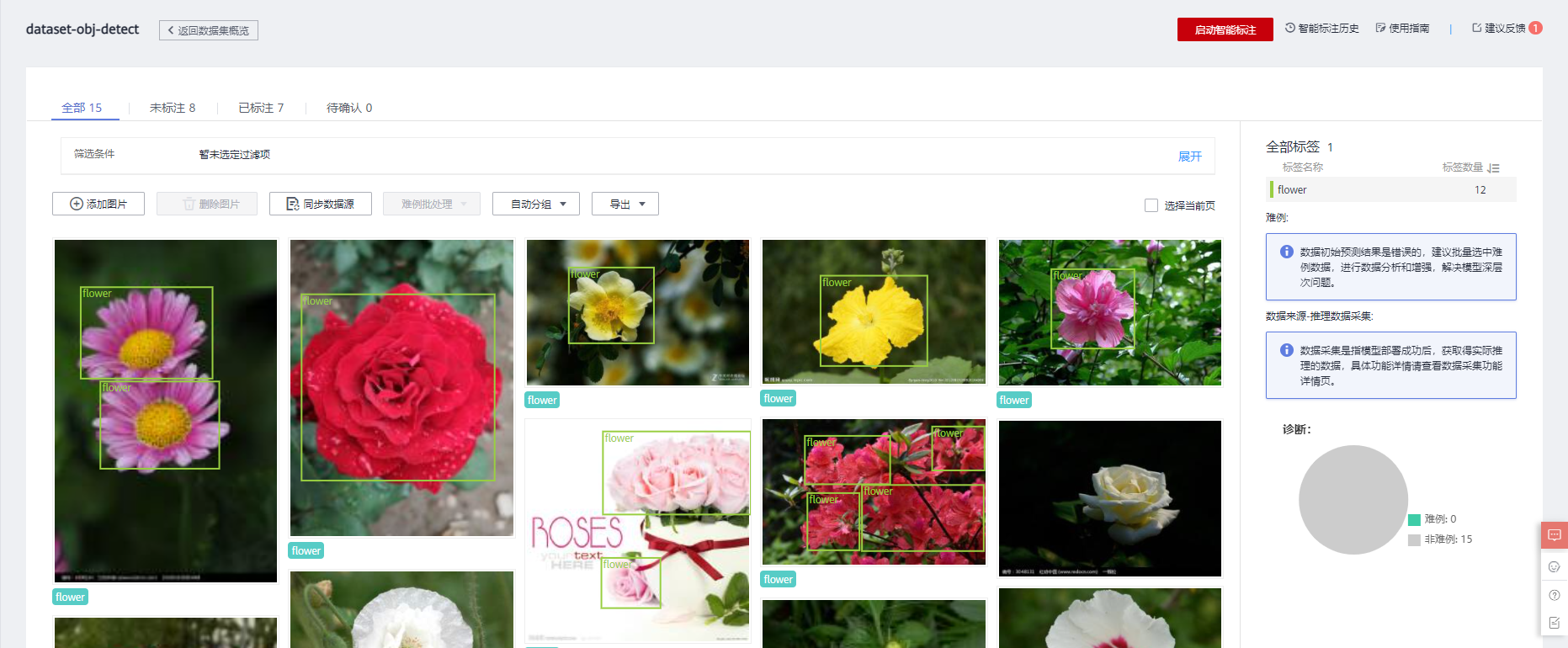Click info icon in the 难例 notice box
This screenshot has height=648, width=1568.
[1287, 252]
